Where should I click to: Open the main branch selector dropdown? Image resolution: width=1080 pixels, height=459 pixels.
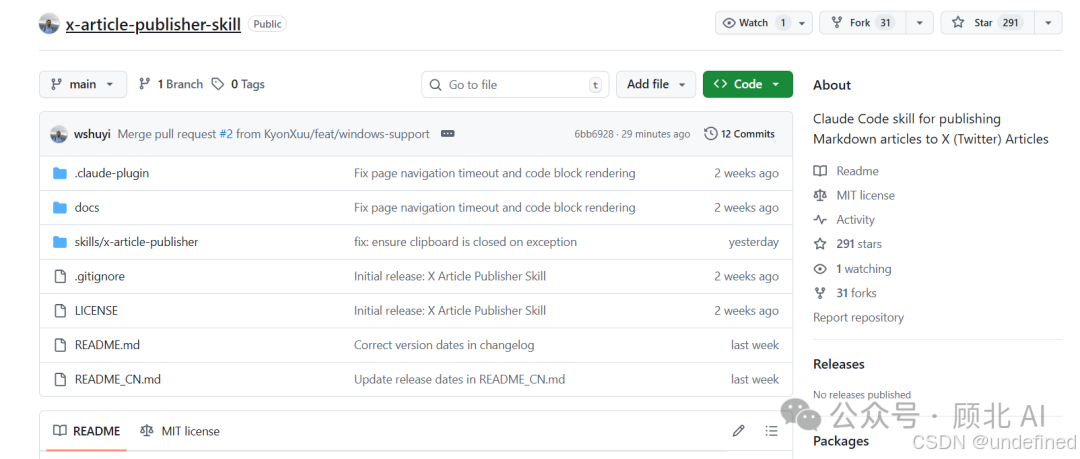[x=83, y=84]
